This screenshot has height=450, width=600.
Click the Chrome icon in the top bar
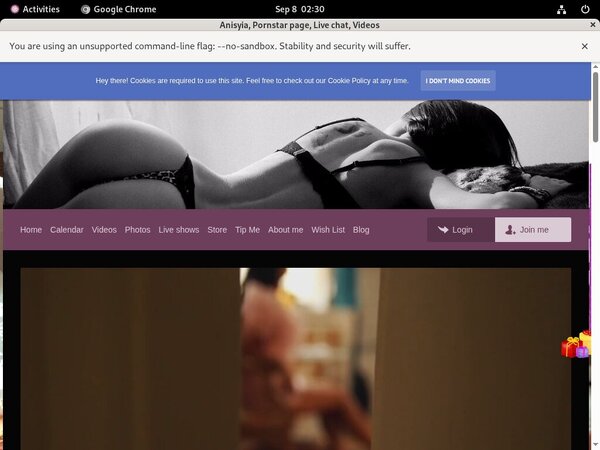click(86, 9)
